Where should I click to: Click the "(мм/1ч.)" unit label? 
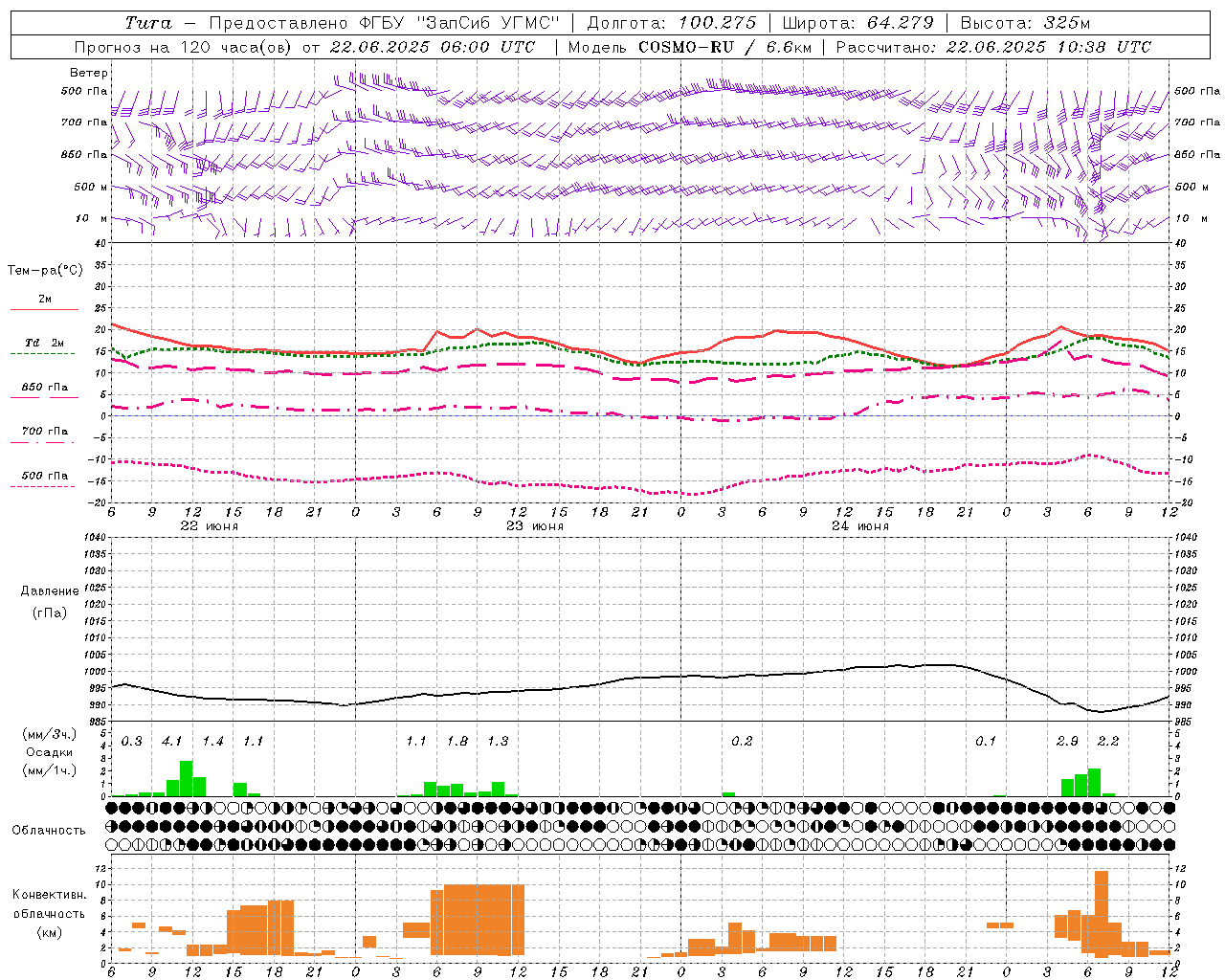pyautogui.click(x=50, y=770)
